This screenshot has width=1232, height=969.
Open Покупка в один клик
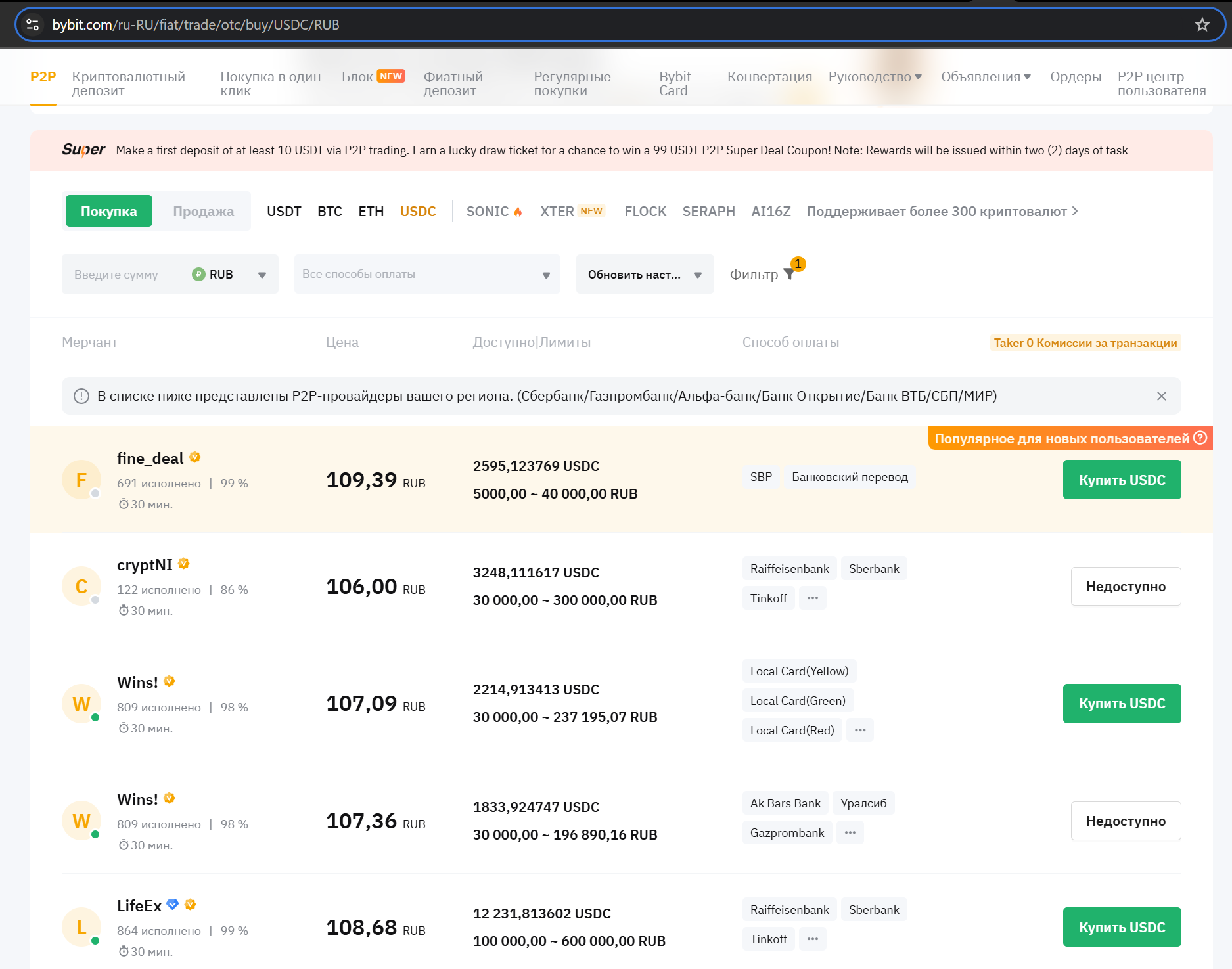tap(271, 83)
